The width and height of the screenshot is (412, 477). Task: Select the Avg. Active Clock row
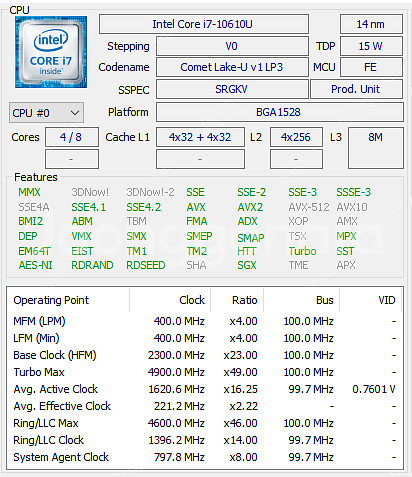204,389
